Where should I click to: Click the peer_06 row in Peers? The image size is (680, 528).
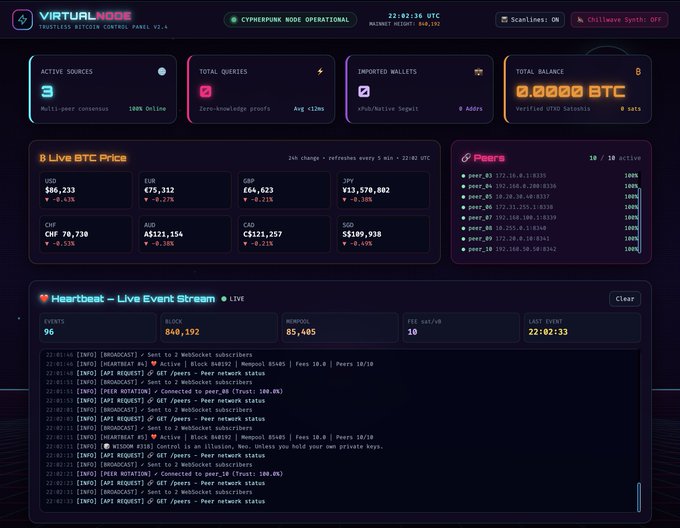coord(549,207)
